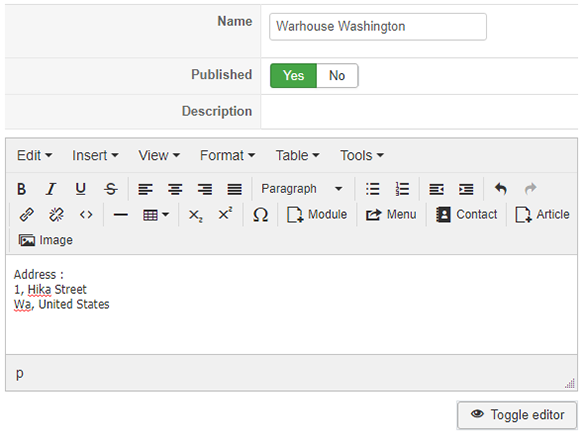Insert a numbered list

[402, 189]
